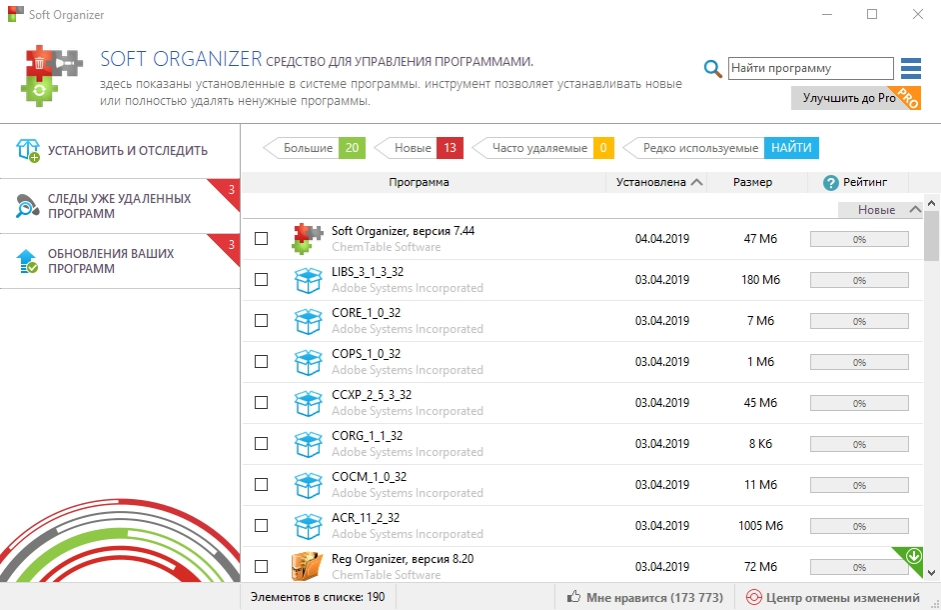Click the Soft Organizer 0% rating bar

859,239
